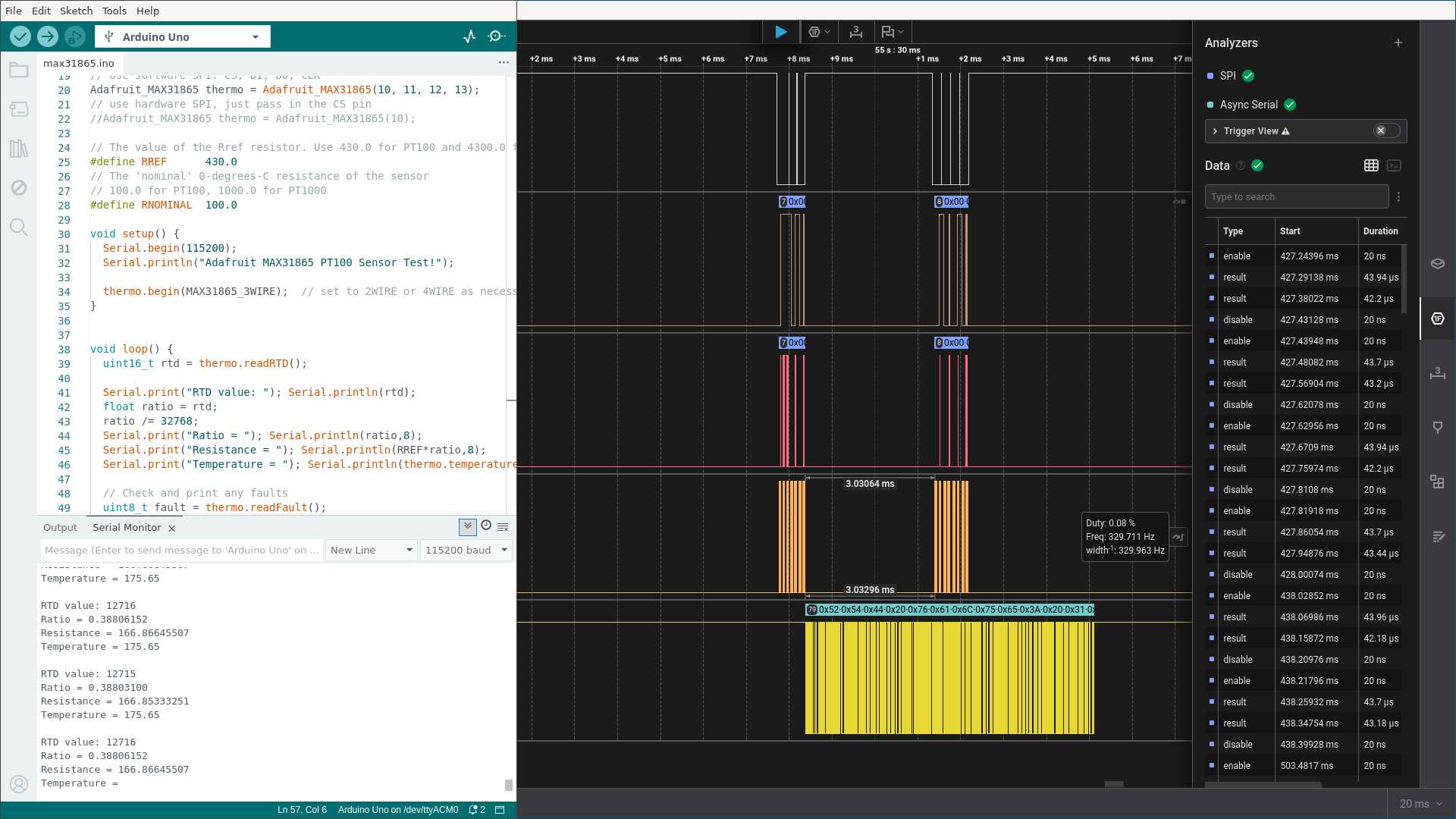Open the Boards Manager sidebar icon

click(19, 109)
